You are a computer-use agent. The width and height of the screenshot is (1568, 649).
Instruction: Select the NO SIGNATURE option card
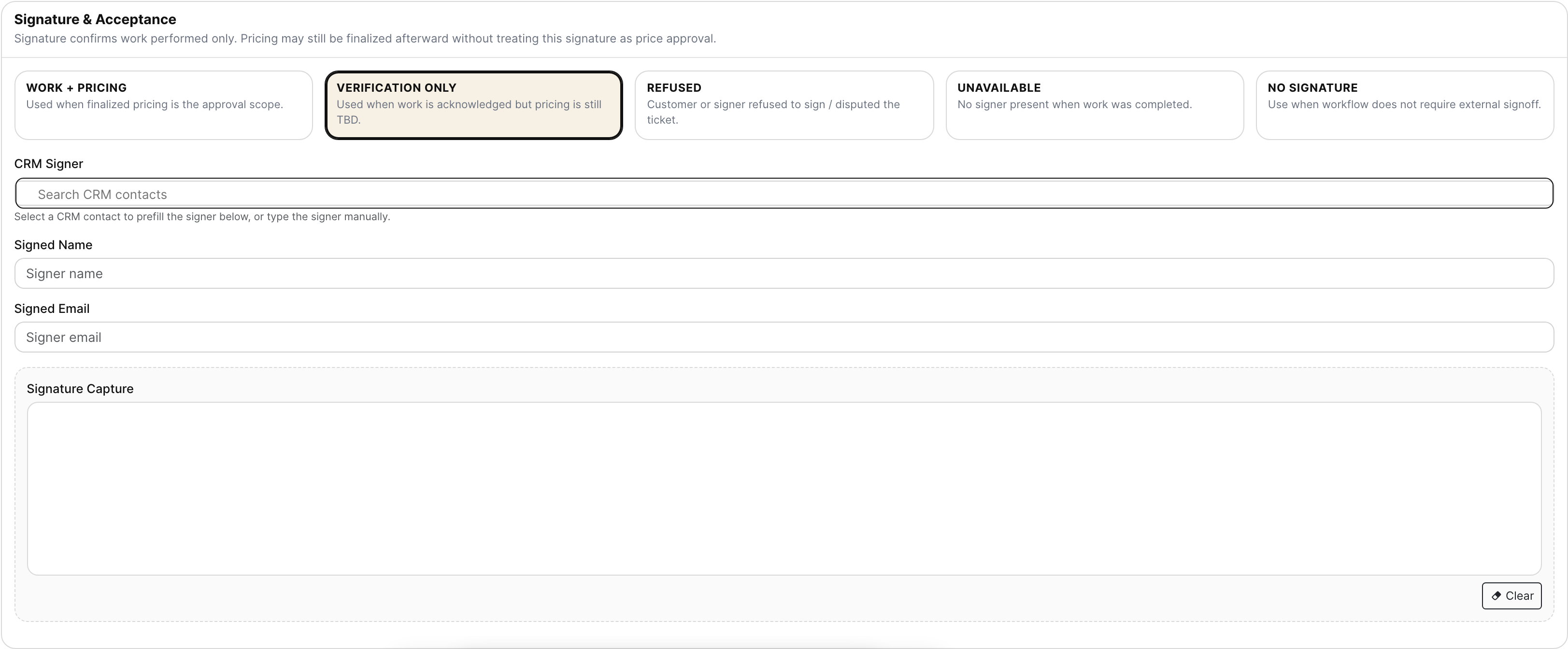point(1405,105)
